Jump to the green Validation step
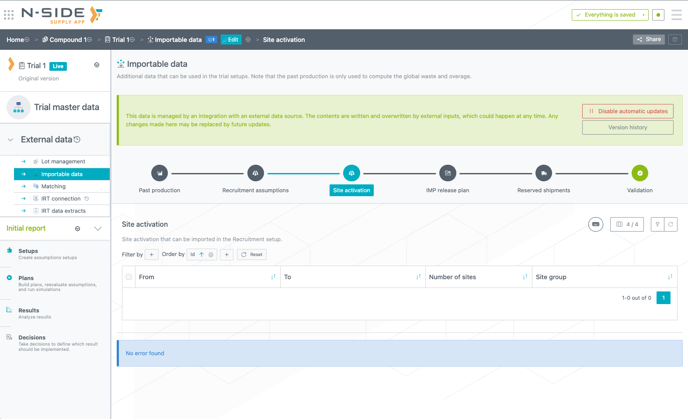The image size is (688, 419). [x=639, y=173]
